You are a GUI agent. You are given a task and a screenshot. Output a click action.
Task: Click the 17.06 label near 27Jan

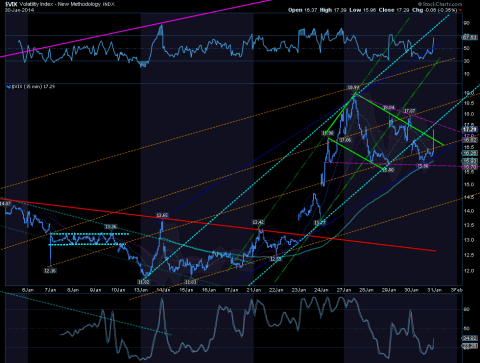(x=345, y=140)
